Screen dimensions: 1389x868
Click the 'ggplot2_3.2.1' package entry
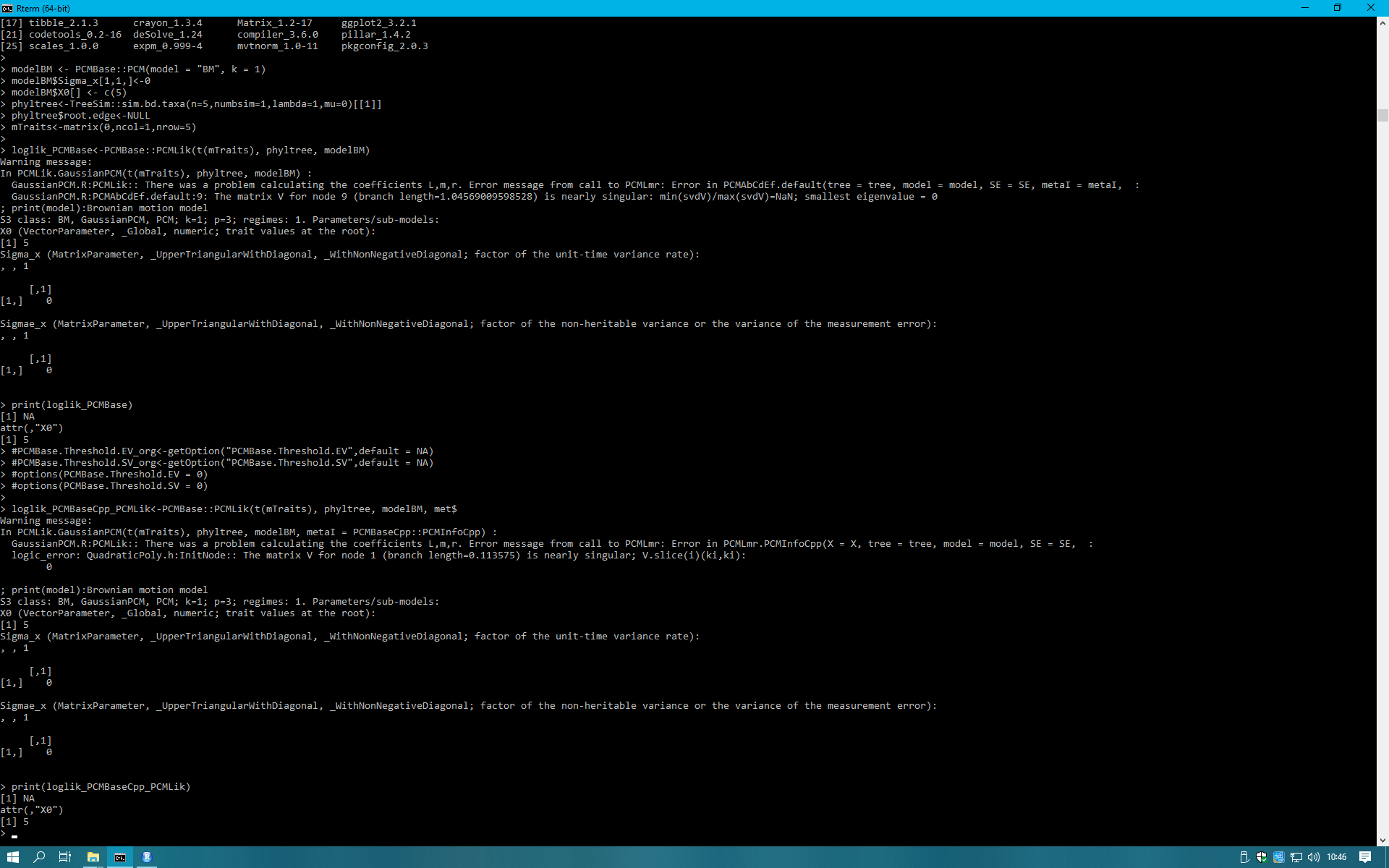[x=378, y=23]
